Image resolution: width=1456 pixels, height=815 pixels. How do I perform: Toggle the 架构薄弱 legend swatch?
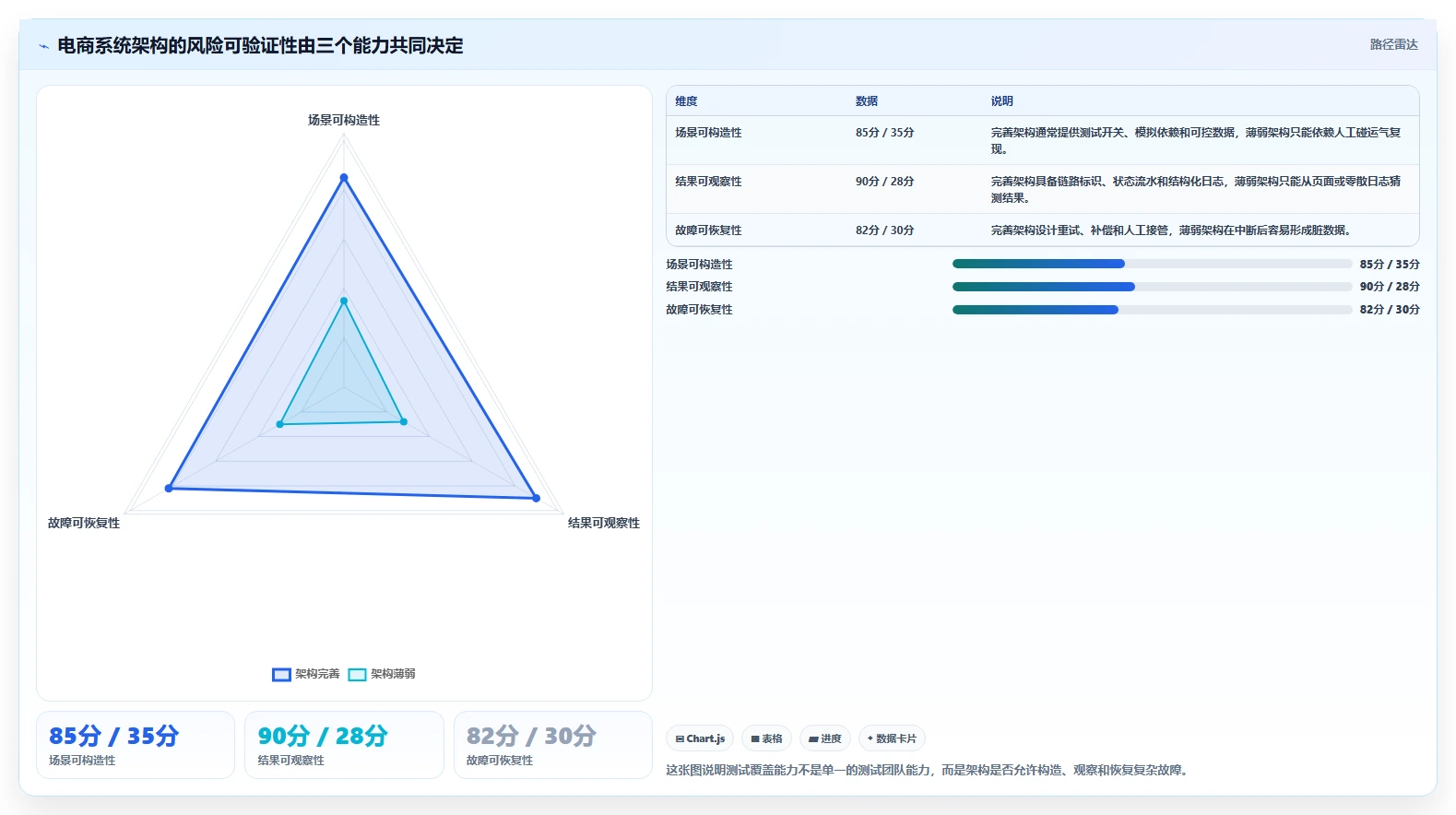[x=357, y=674]
